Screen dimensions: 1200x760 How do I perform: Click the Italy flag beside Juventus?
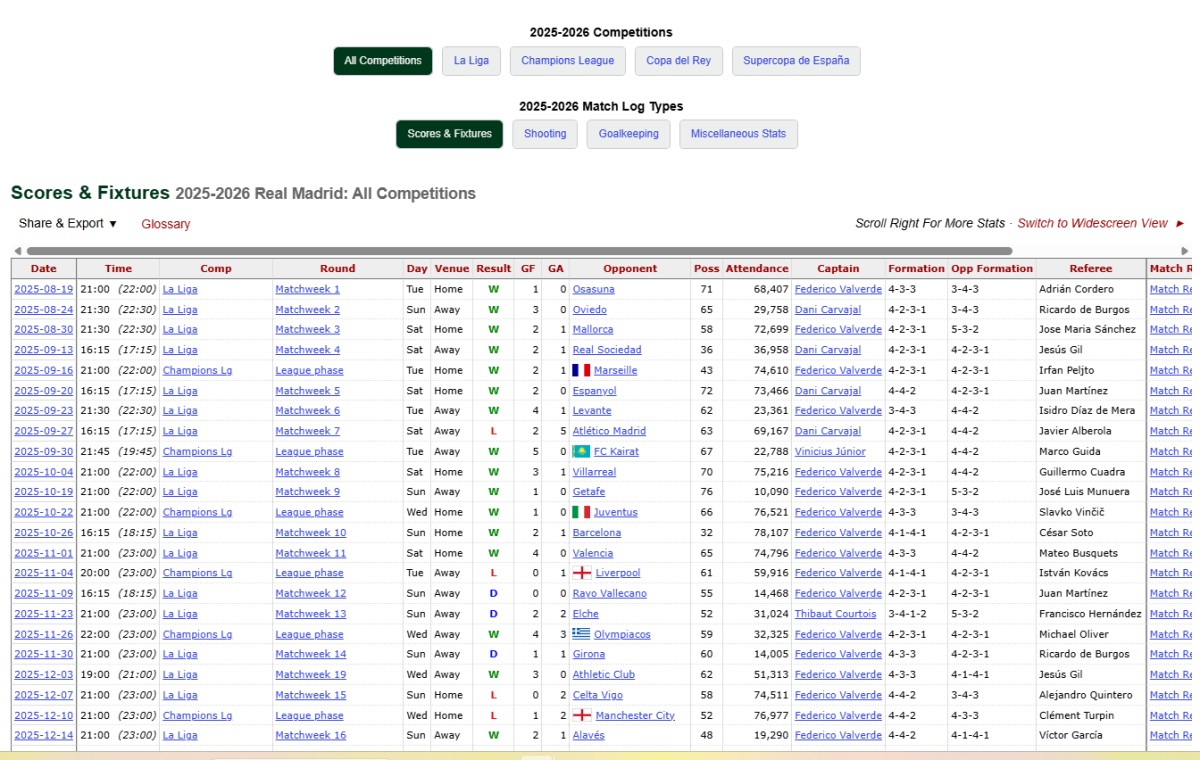tap(581, 512)
